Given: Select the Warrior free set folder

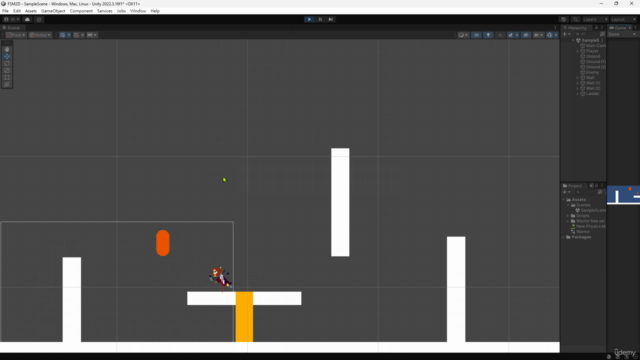Looking at the screenshot, I should point(588,221).
